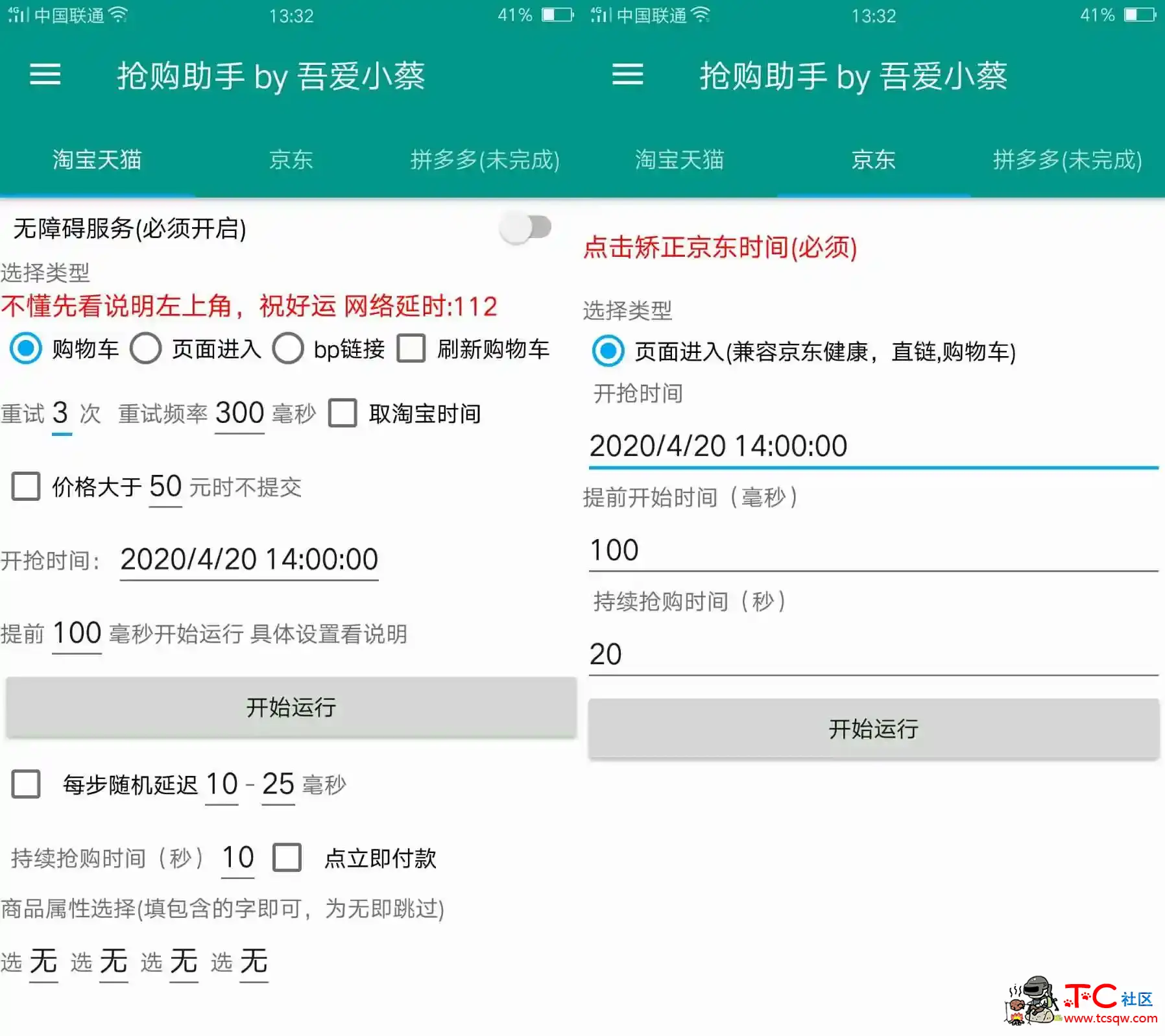Open hamburger menu on left screen
The width and height of the screenshot is (1165, 1036).
click(45, 75)
